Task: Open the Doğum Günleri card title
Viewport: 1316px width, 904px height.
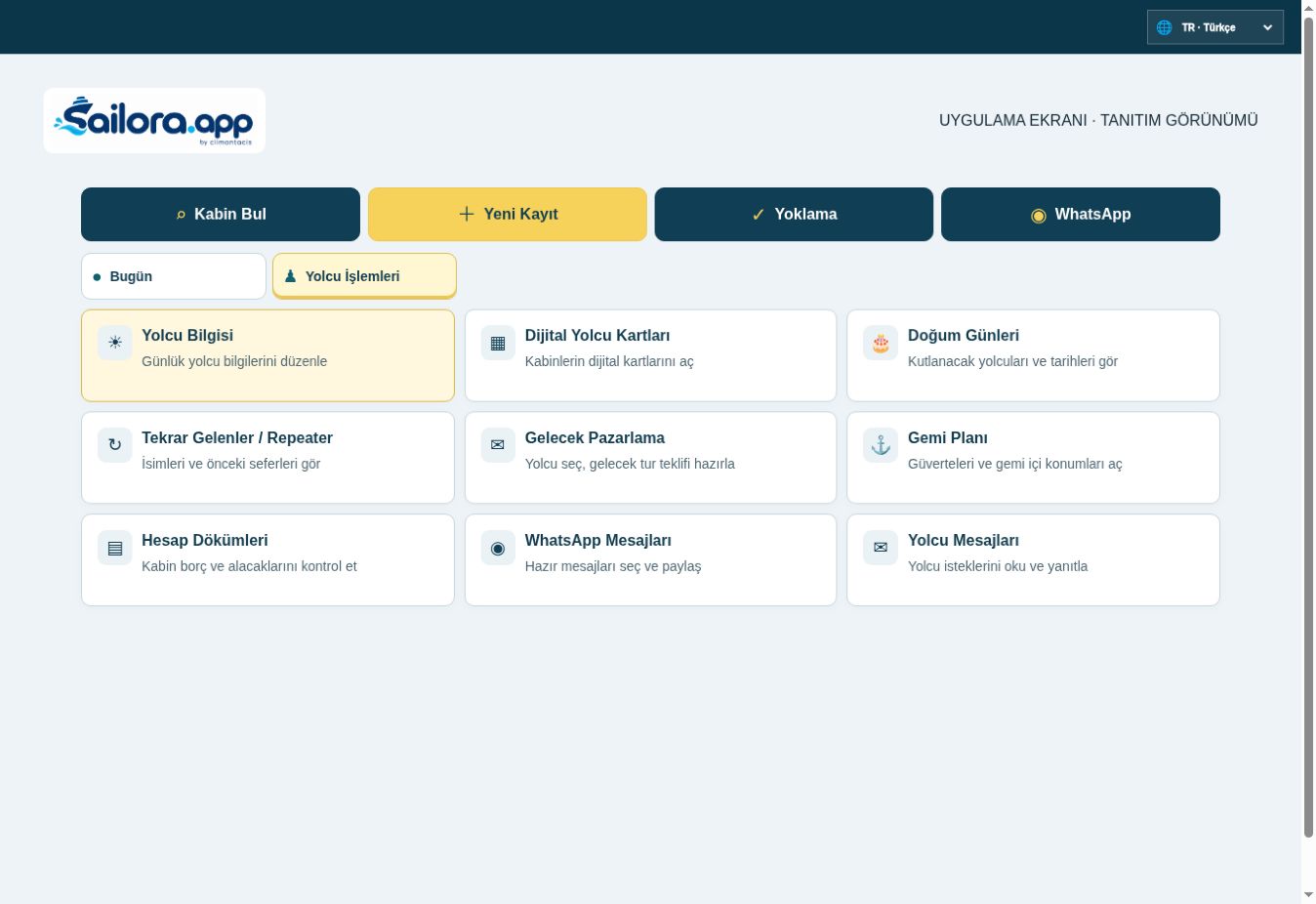Action: [x=964, y=335]
